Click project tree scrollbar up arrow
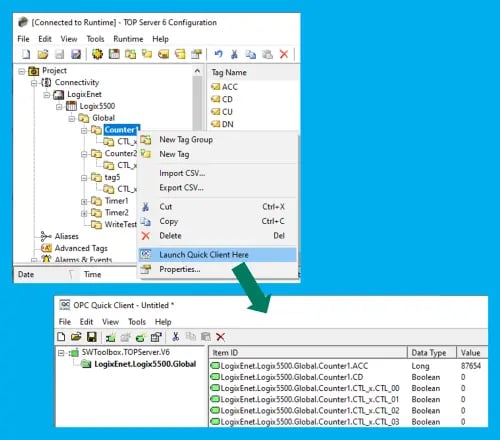The image size is (500, 440). (x=197, y=71)
